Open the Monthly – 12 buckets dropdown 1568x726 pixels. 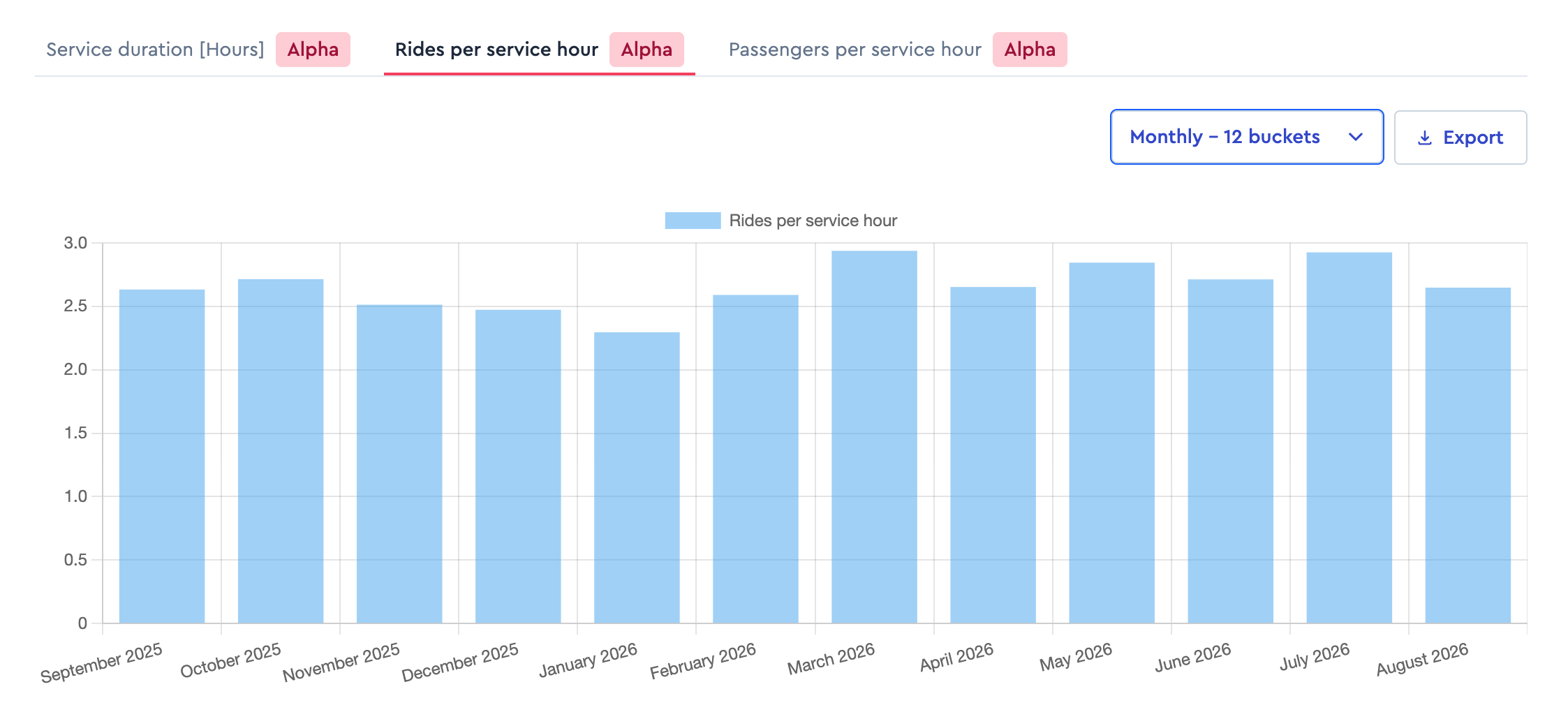click(1247, 137)
